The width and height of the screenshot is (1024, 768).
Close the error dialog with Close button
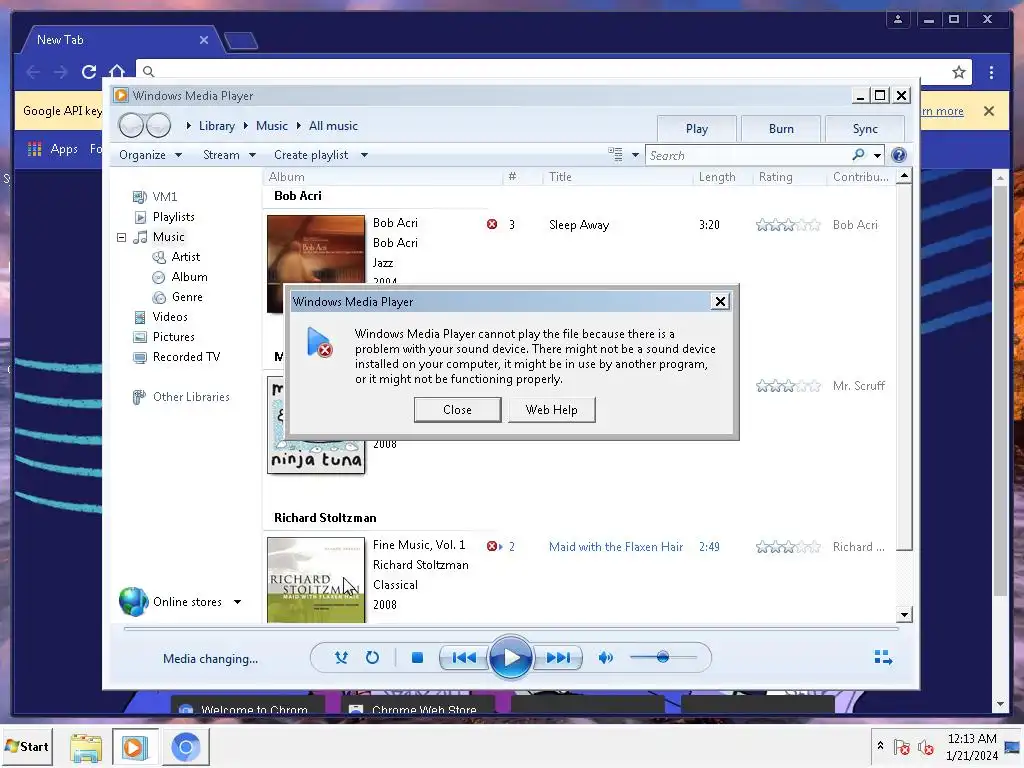coord(457,409)
